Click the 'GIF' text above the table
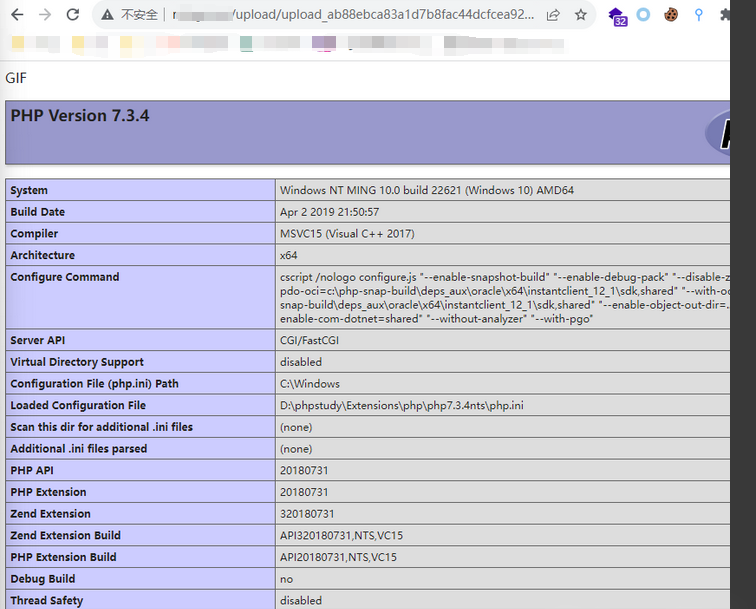756x609 pixels. [16, 78]
